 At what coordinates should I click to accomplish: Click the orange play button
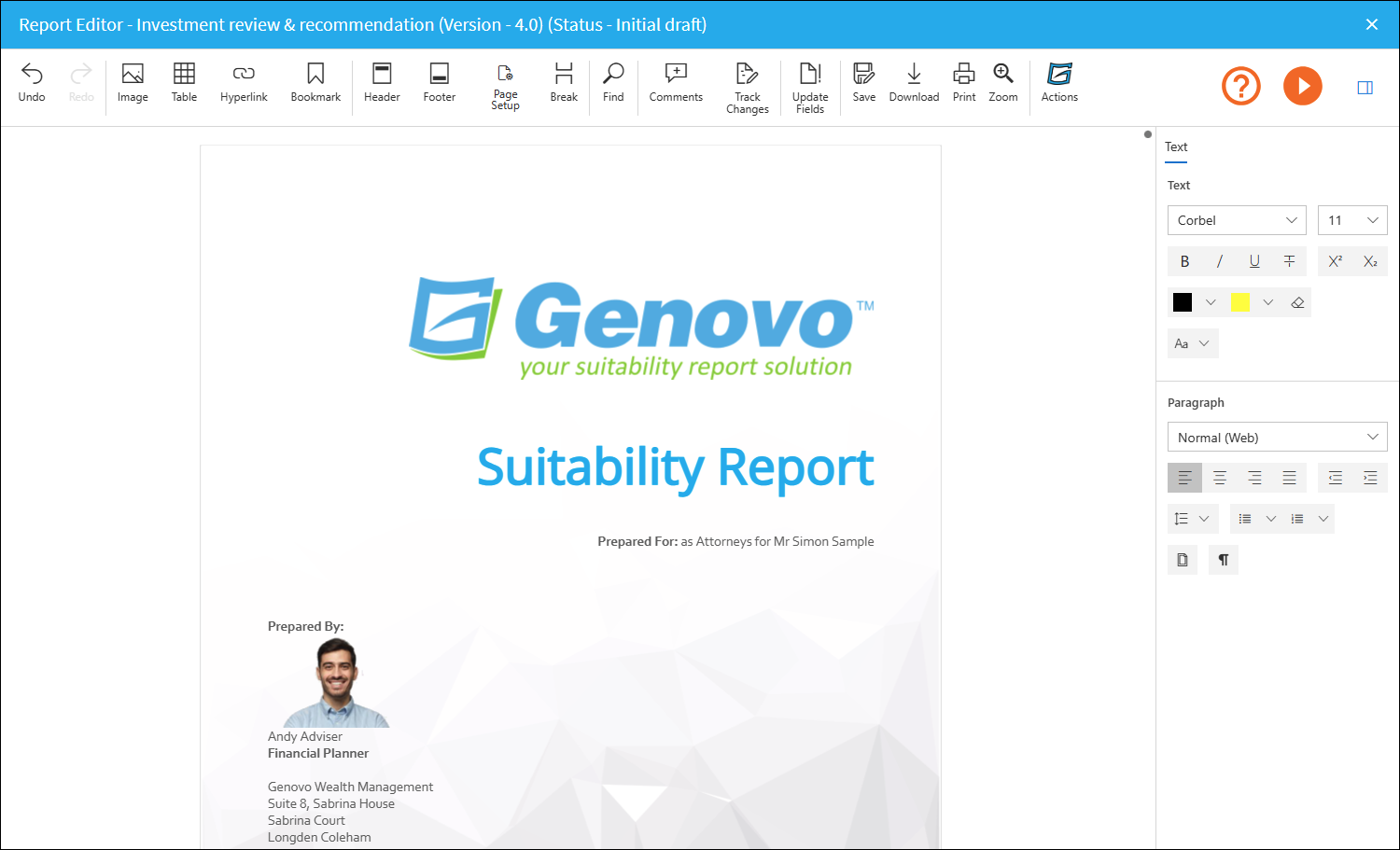click(1303, 86)
